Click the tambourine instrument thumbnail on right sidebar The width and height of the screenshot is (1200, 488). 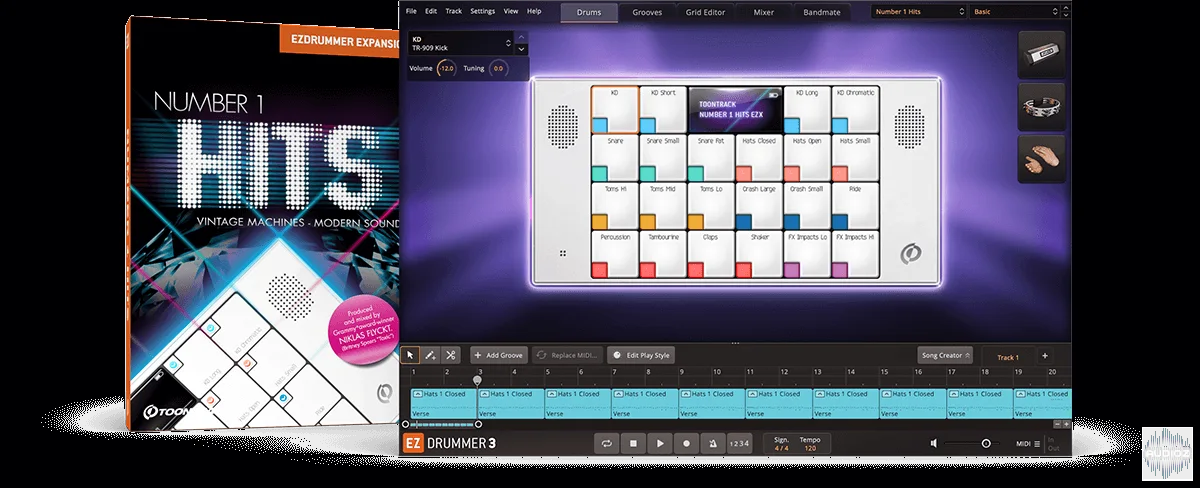point(1041,107)
